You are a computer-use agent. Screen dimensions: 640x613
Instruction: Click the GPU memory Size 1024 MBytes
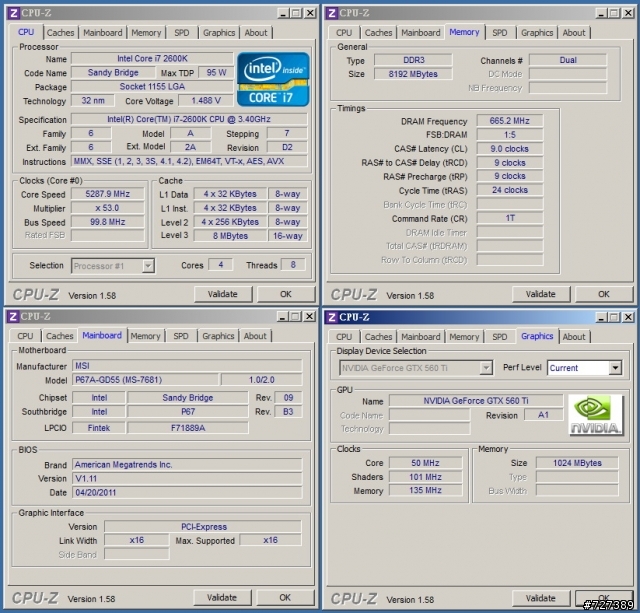(x=577, y=463)
